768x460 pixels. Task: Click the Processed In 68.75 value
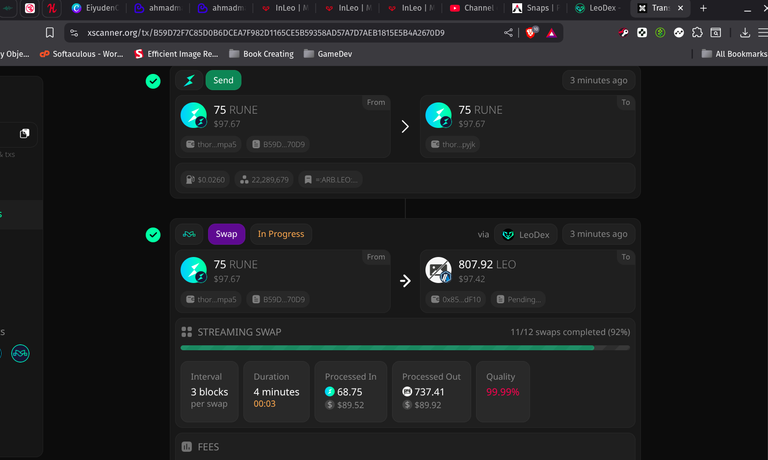[x=350, y=392]
